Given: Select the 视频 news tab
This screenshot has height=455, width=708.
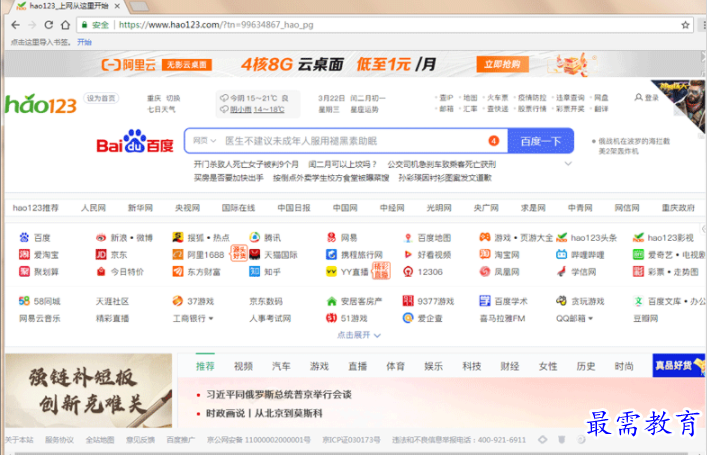Looking at the screenshot, I should (x=243, y=366).
